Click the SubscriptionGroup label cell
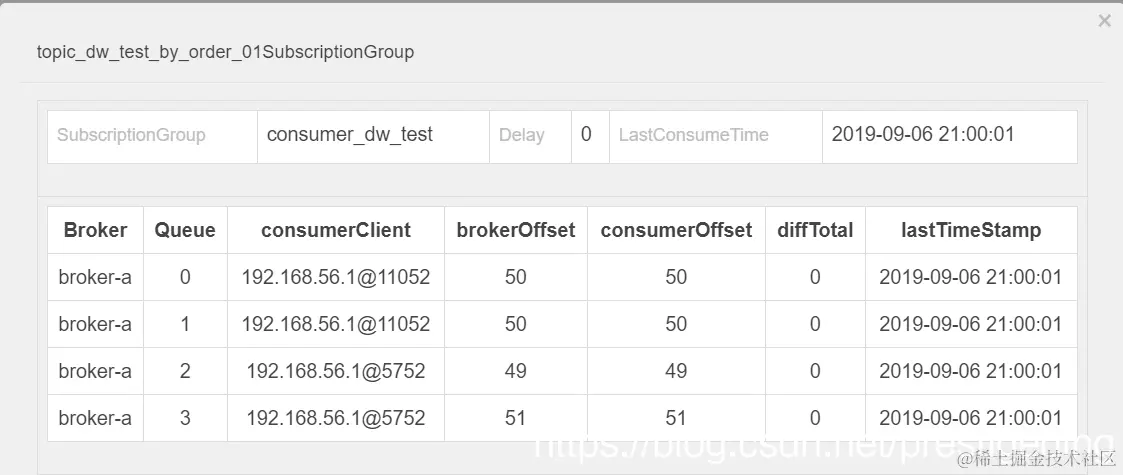The height and width of the screenshot is (475, 1123). 131,135
